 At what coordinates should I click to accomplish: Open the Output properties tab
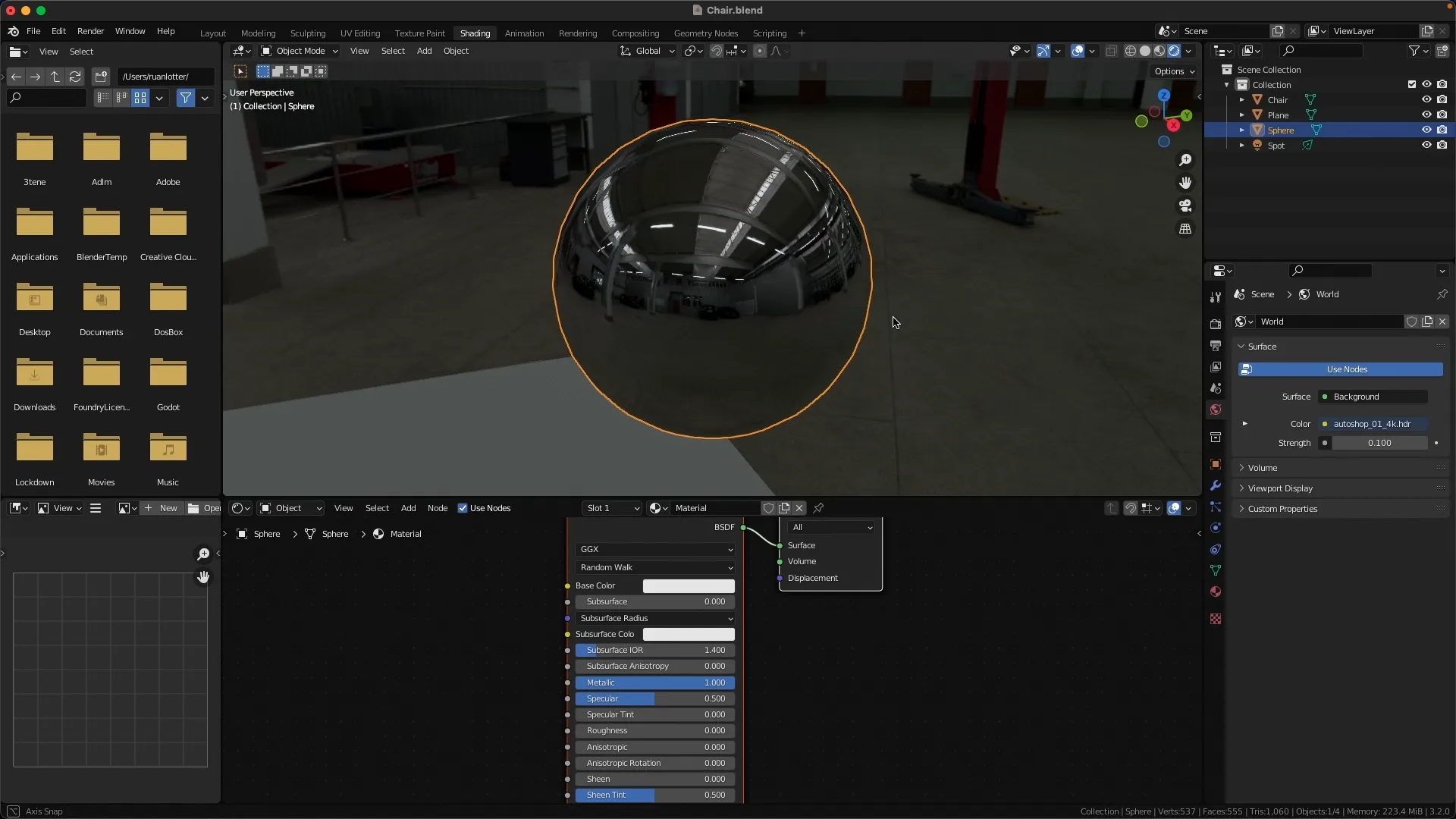[x=1216, y=346]
